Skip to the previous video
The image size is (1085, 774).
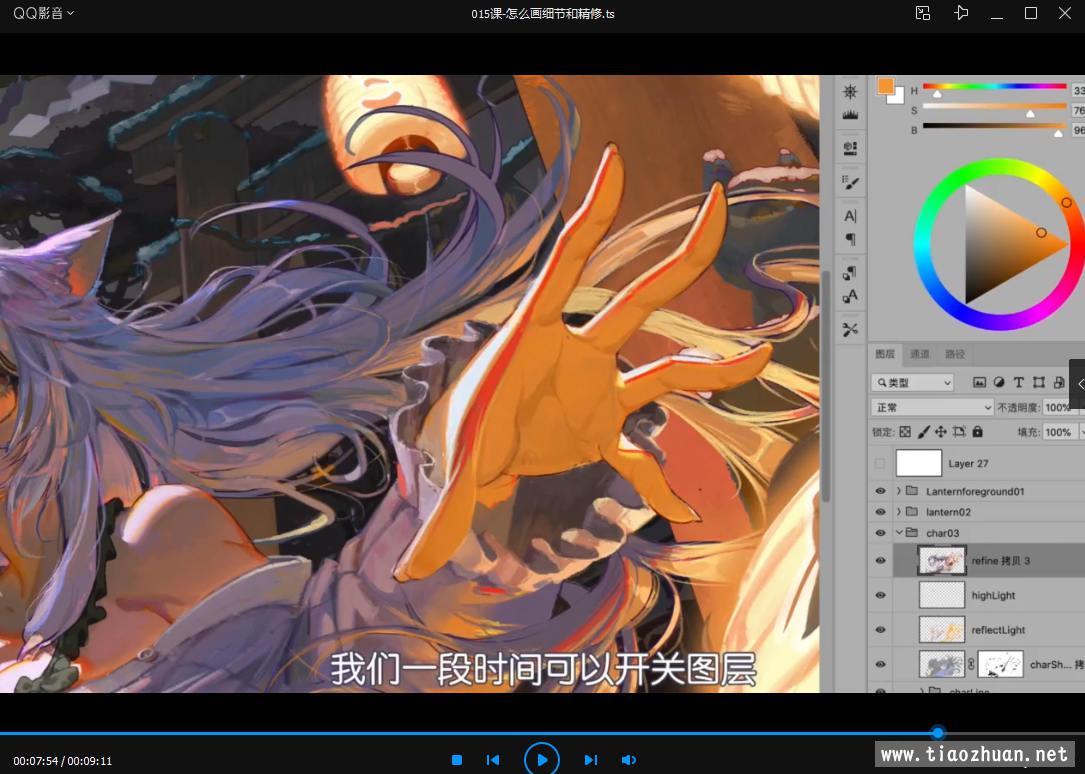493,760
